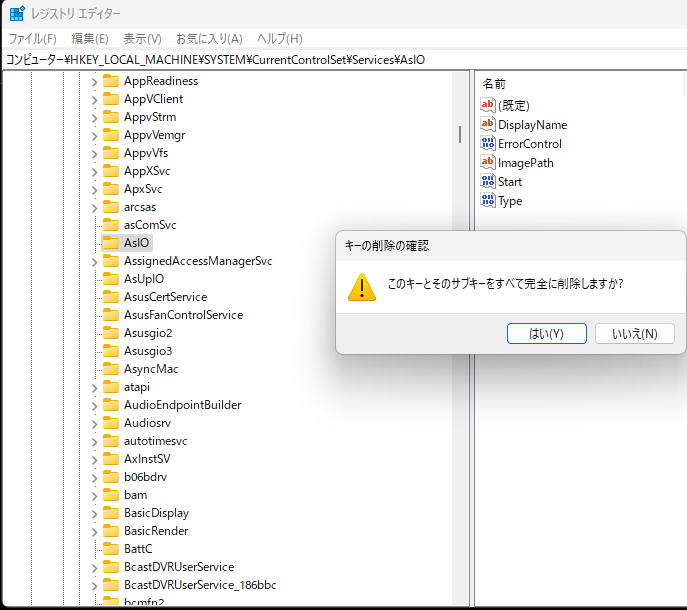Click the warning icon in the delete dialog
Image resolution: width=687 pixels, height=610 pixels.
point(361,287)
